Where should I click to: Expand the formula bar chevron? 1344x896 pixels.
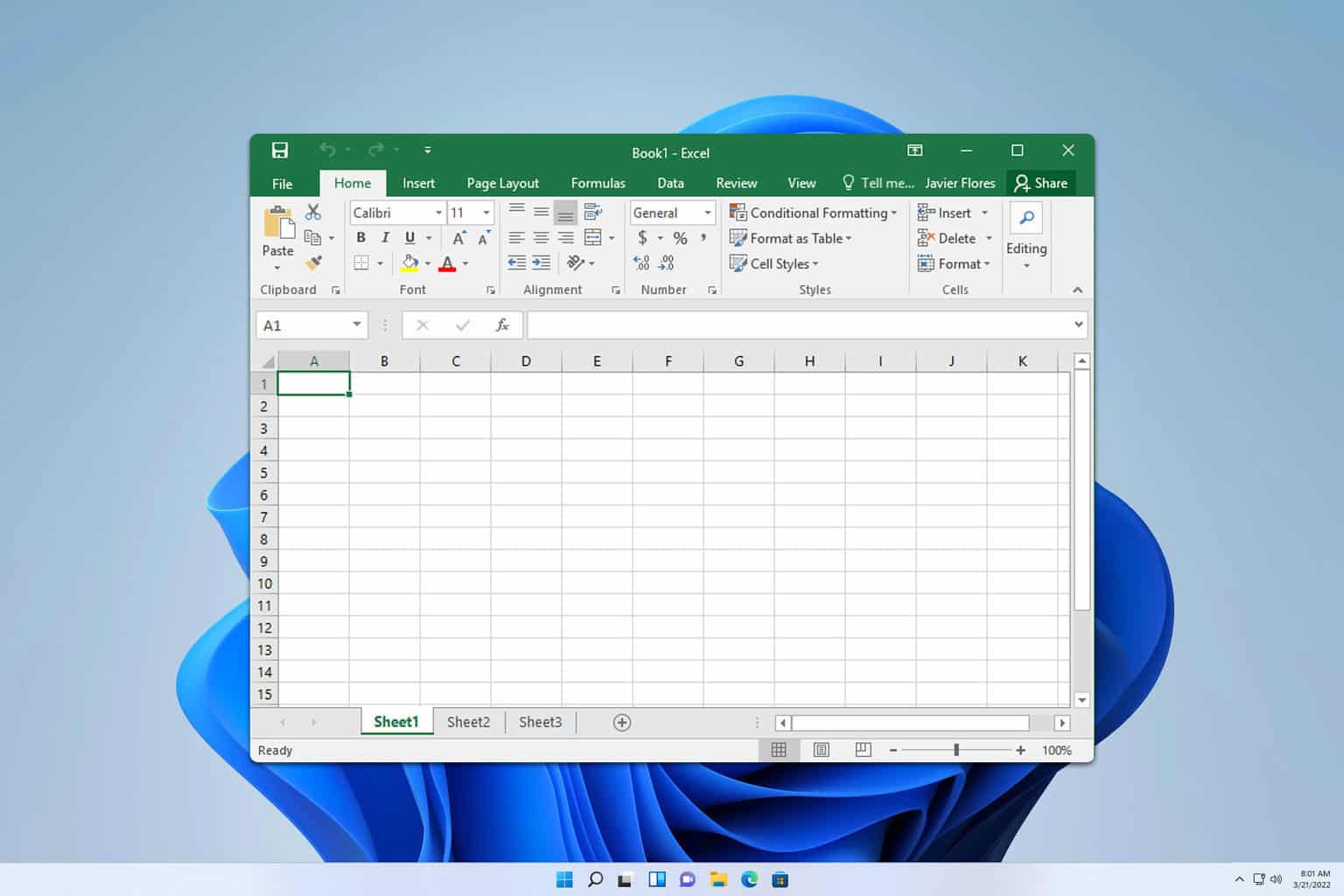point(1078,325)
